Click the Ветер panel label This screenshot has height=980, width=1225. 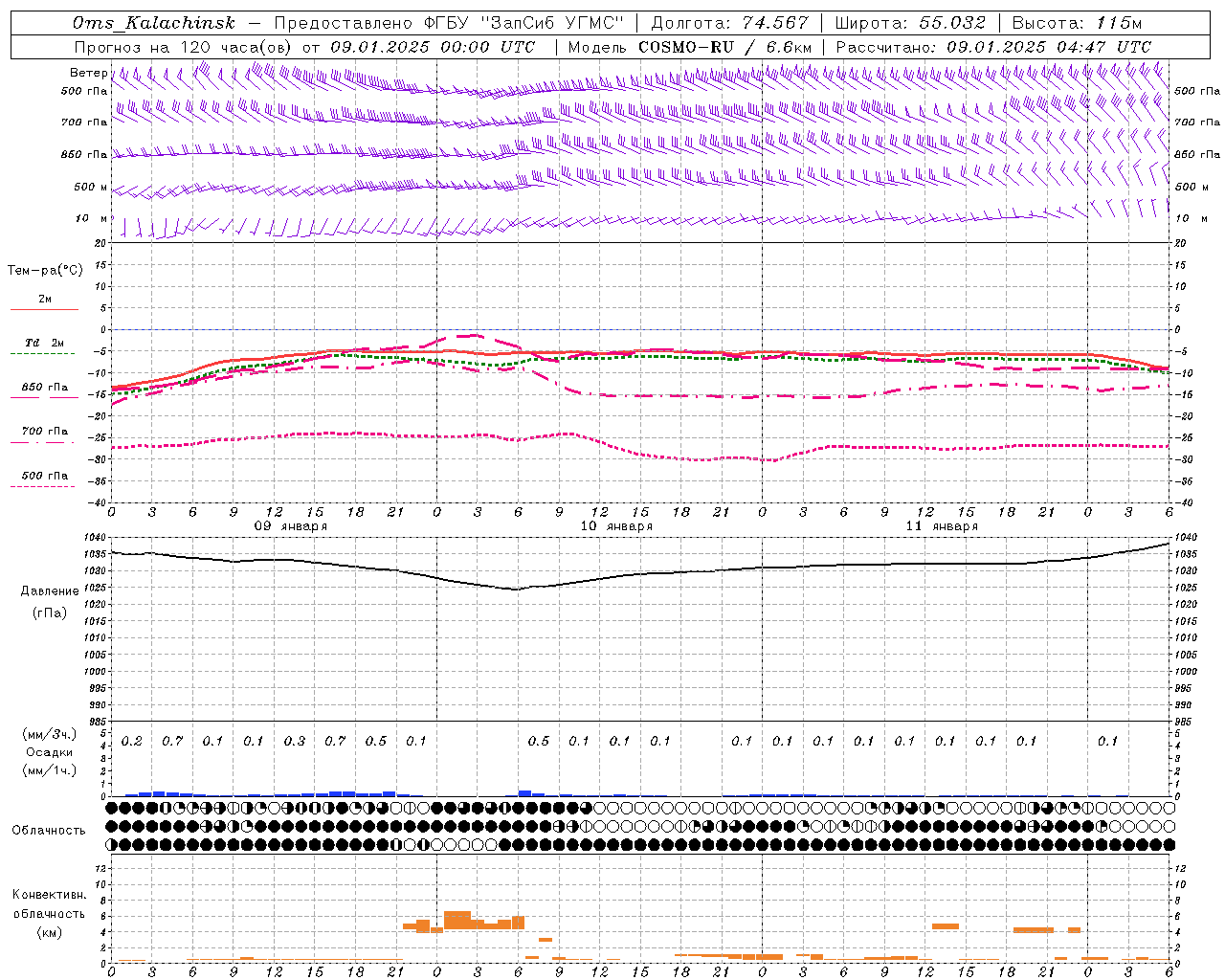pyautogui.click(x=88, y=73)
